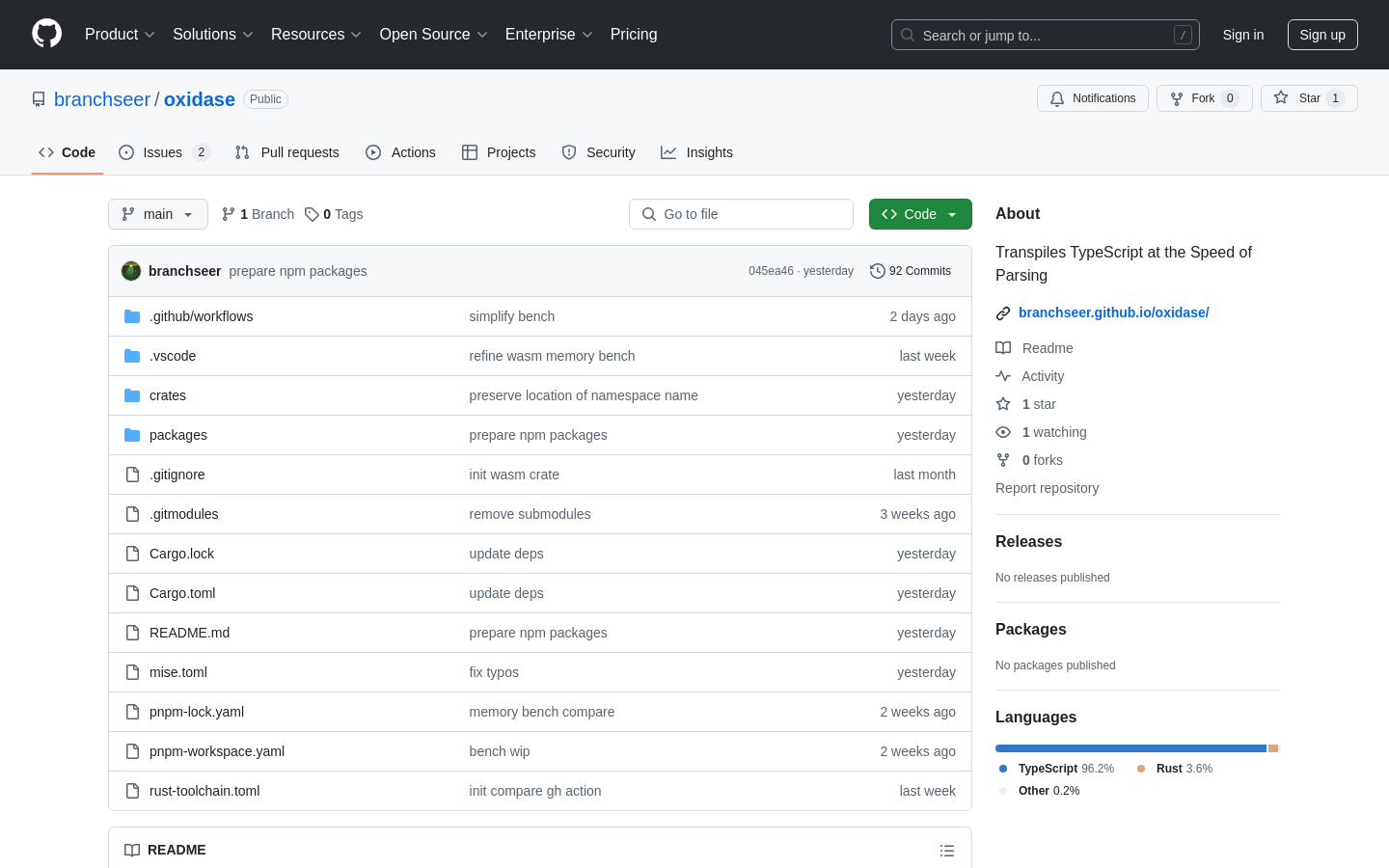Click the .github/workflows folder icon
The width and height of the screenshot is (1389, 868).
pos(132,316)
